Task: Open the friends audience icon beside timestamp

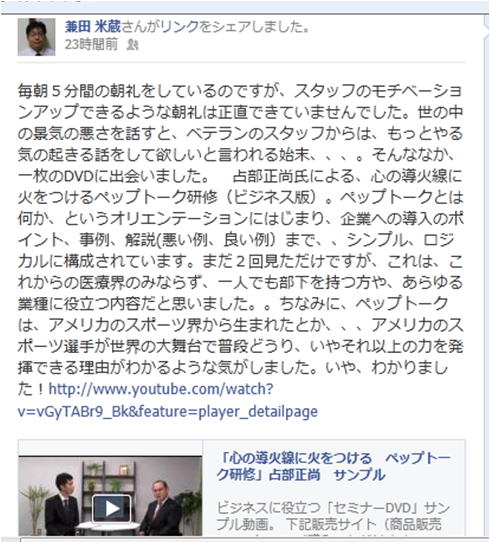Action: click(132, 45)
